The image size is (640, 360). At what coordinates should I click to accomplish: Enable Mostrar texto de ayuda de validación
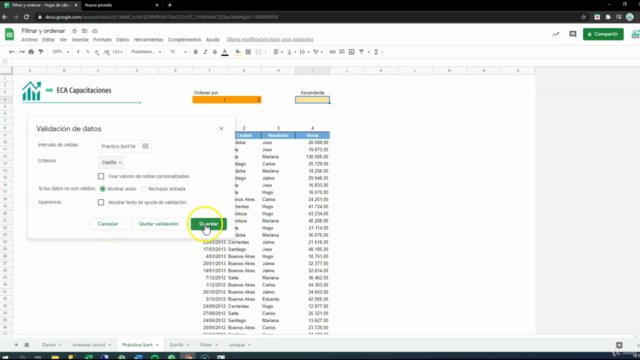pos(101,202)
